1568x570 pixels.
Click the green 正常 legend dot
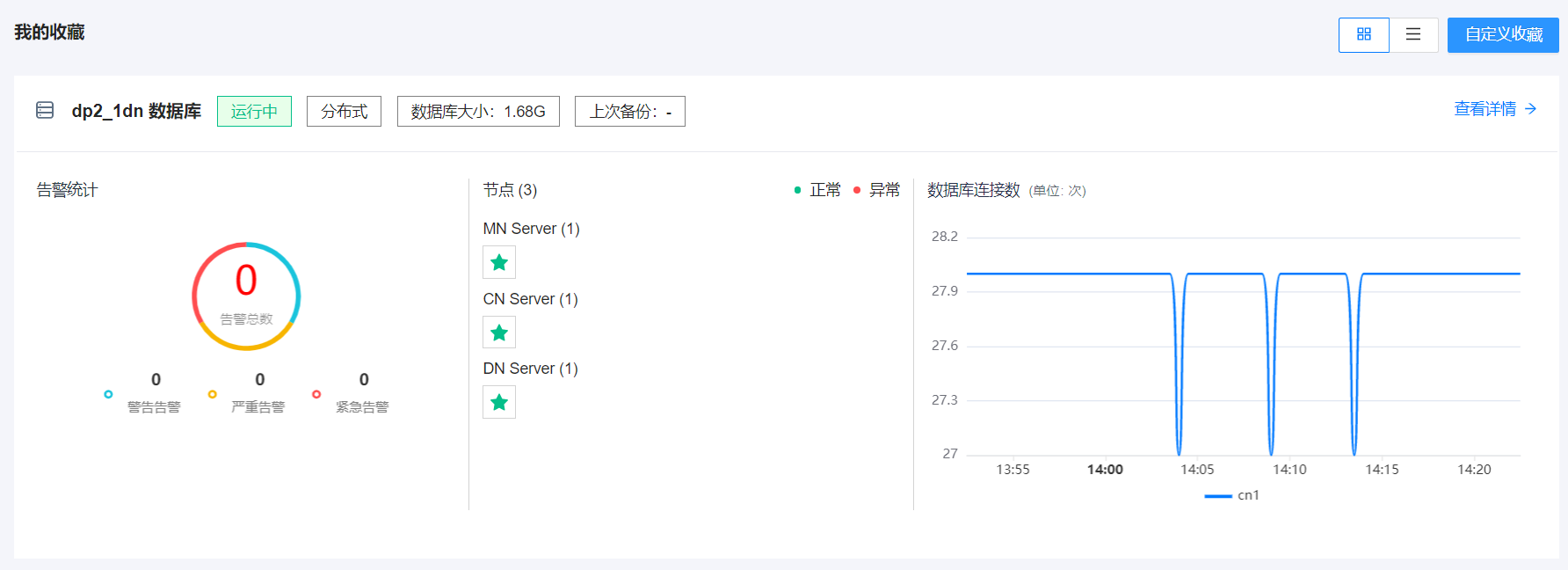pos(797,190)
